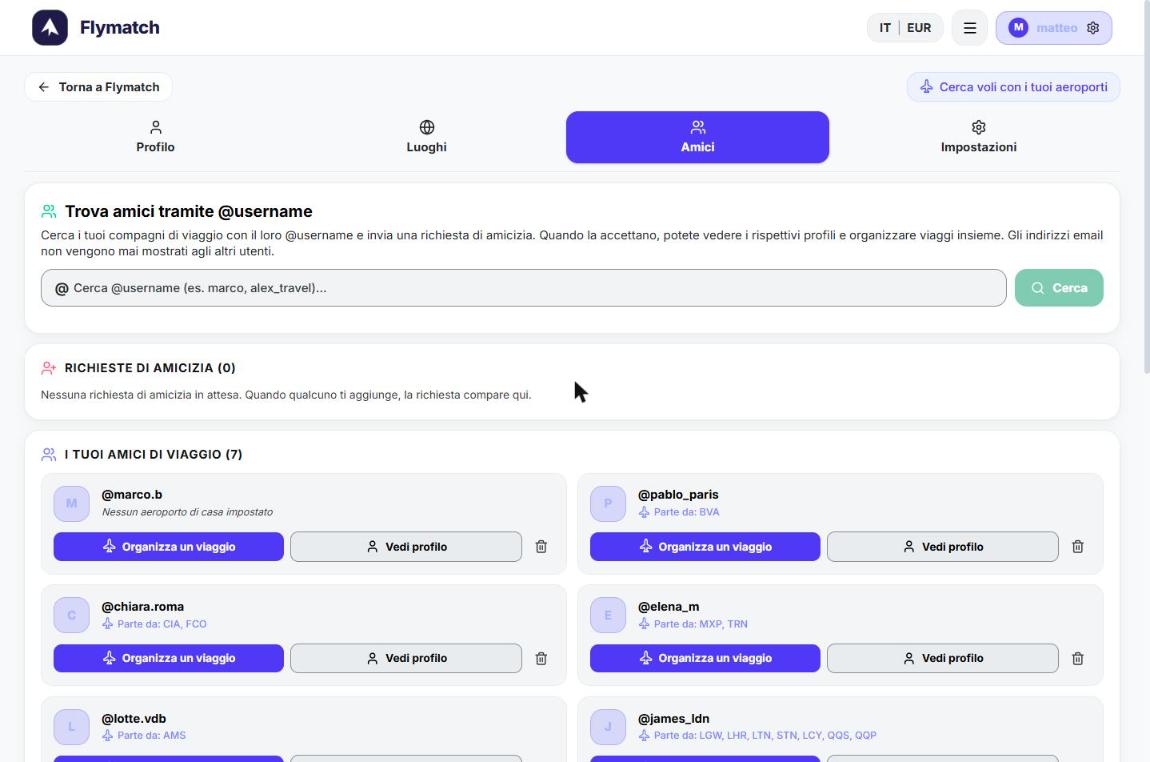
Task: Click the C avatar of @chiara.roma
Action: pos(71,615)
